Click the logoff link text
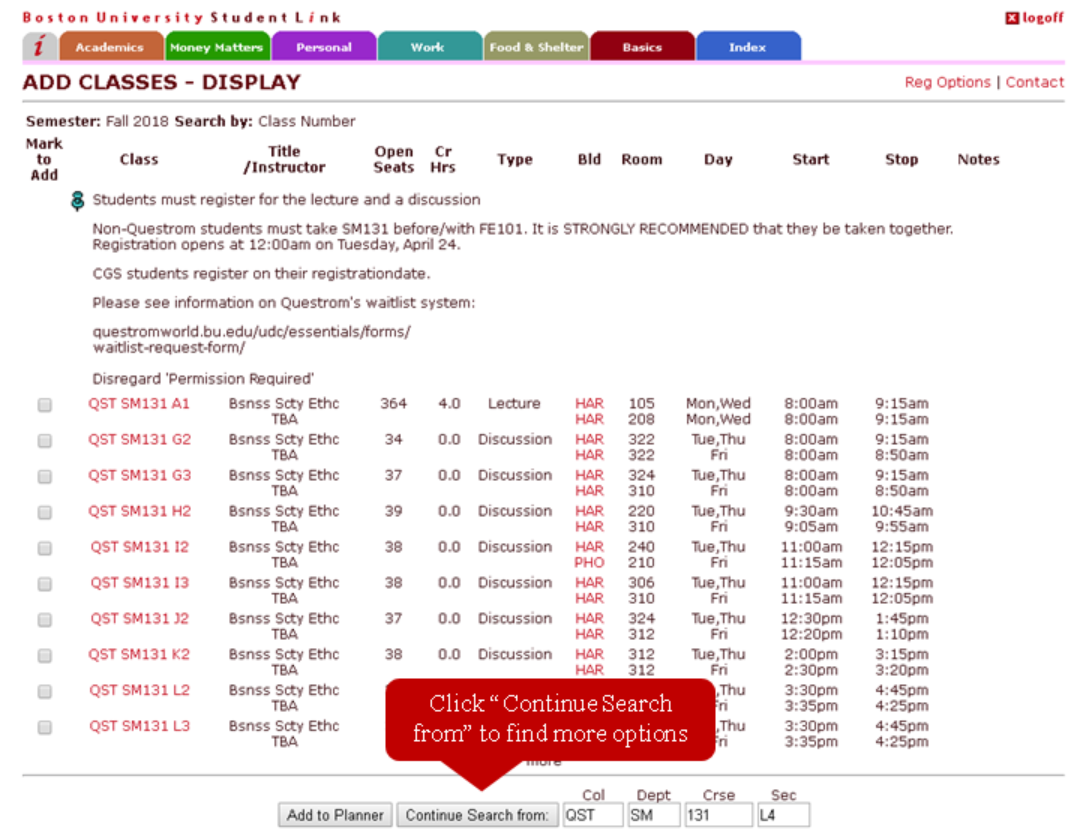Screen dimensions: 1090x840 1042,18
